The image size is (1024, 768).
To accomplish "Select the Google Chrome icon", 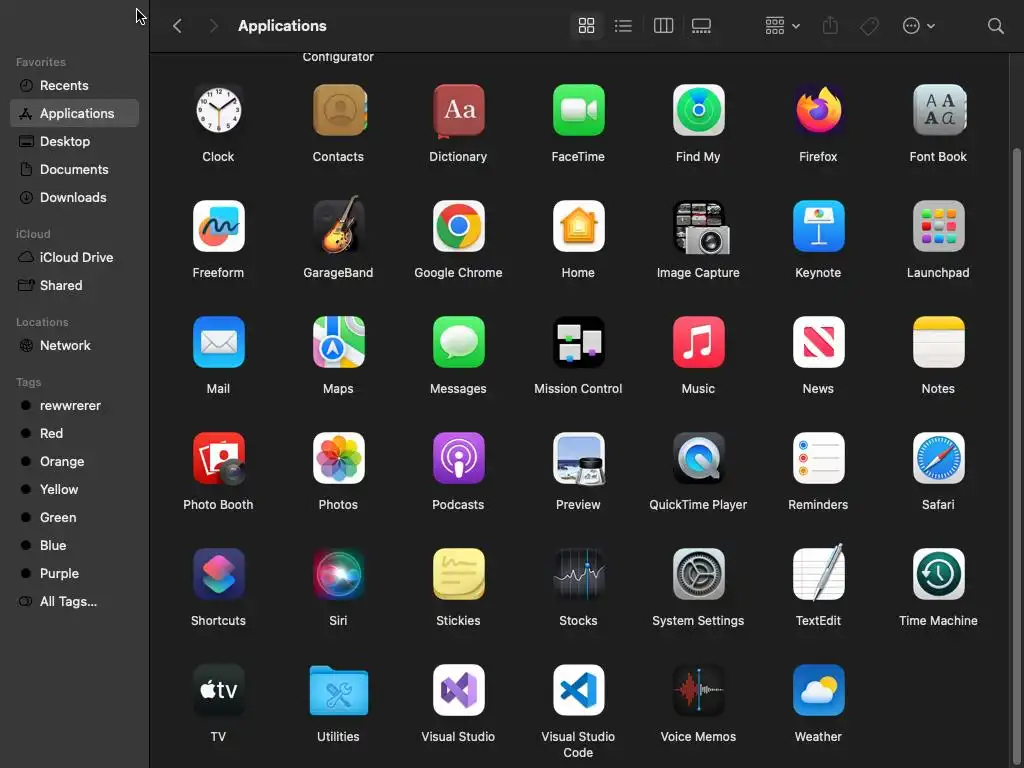I will click(x=458, y=226).
